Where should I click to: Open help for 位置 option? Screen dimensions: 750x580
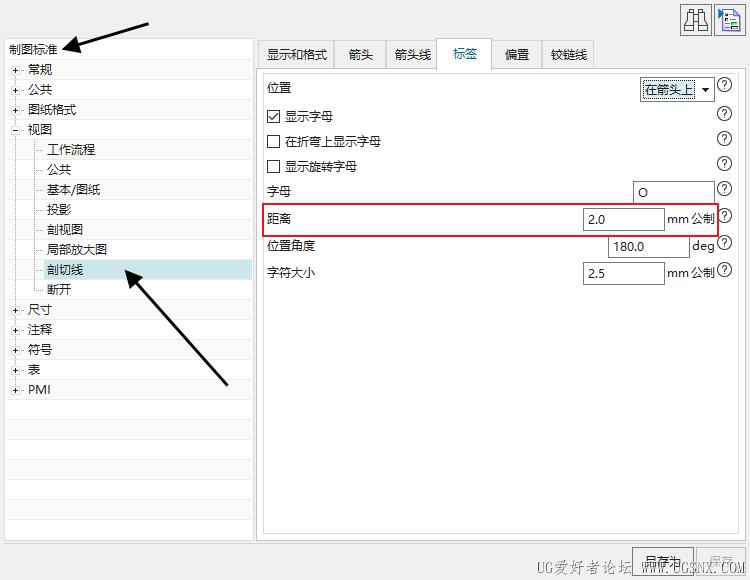point(725,85)
